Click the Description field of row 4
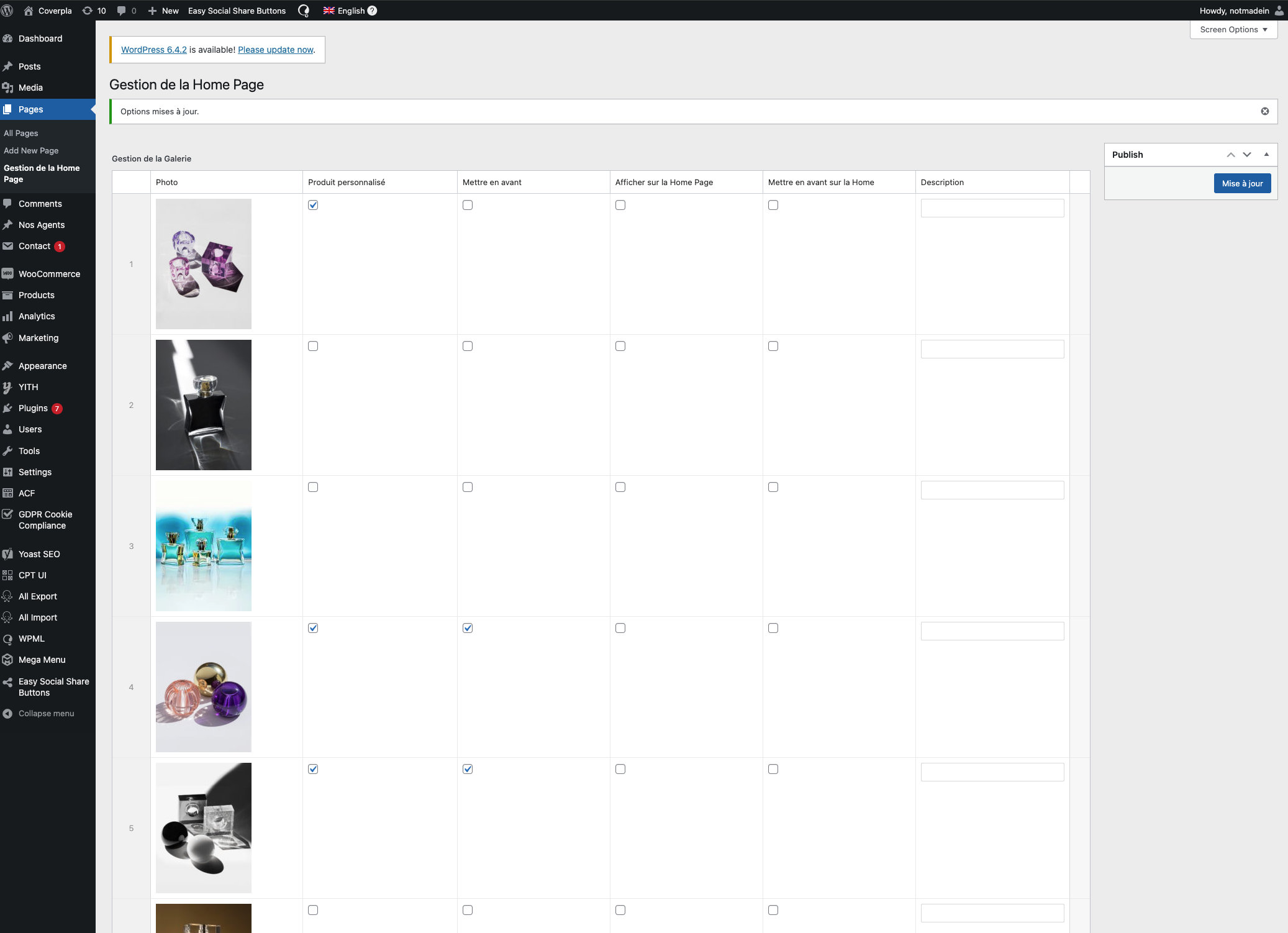This screenshot has width=1288, height=933. click(992, 631)
